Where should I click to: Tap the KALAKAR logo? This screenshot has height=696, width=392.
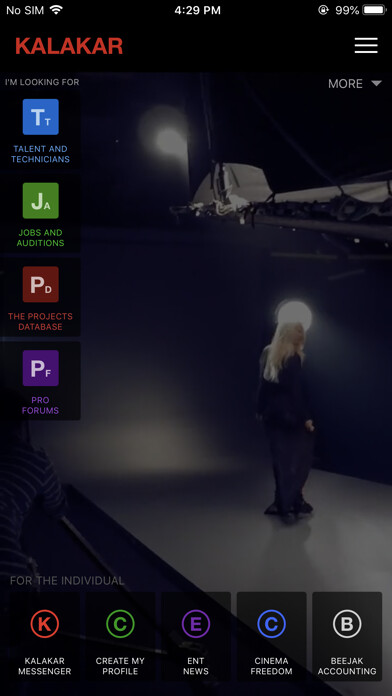pyautogui.click(x=69, y=46)
